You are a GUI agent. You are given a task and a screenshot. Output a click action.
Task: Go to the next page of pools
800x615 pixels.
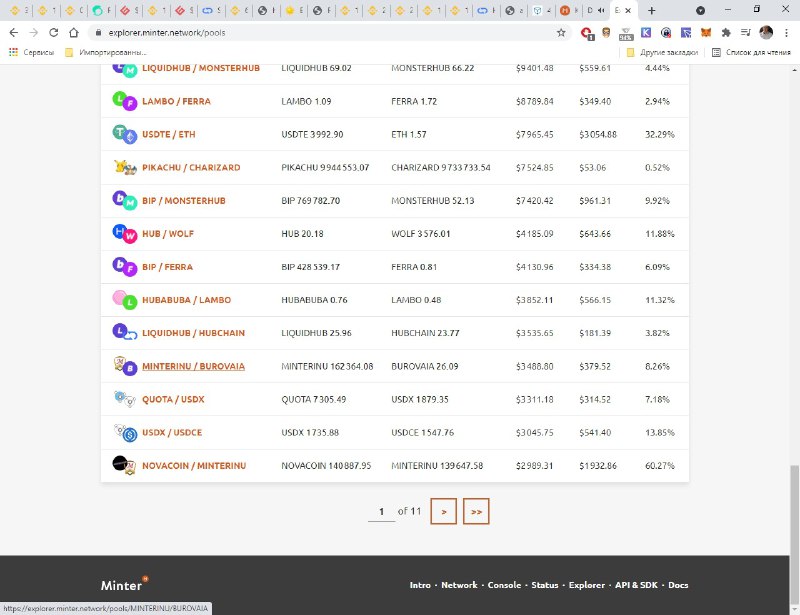443,511
